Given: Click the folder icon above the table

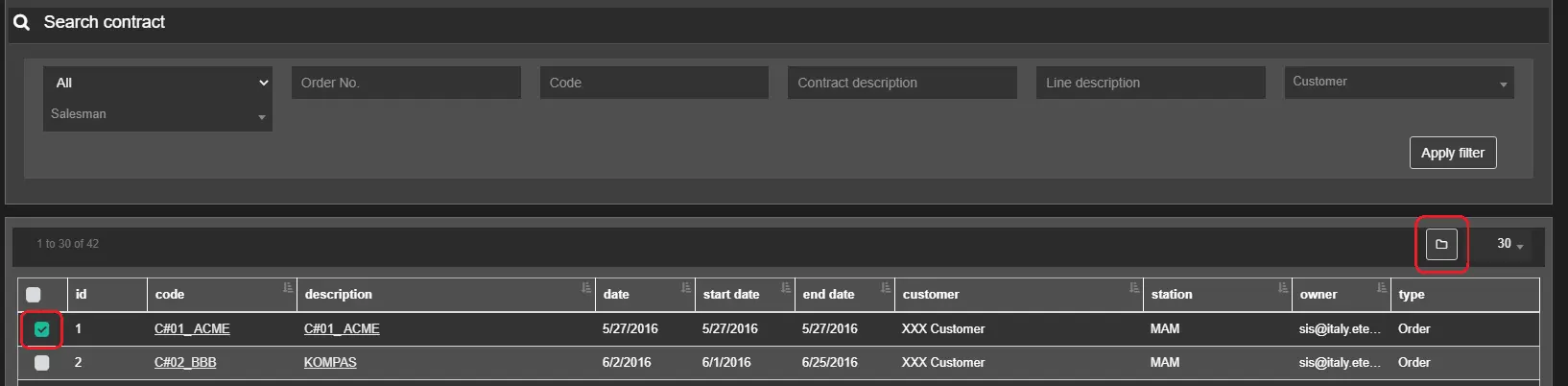Looking at the screenshot, I should pos(1440,244).
